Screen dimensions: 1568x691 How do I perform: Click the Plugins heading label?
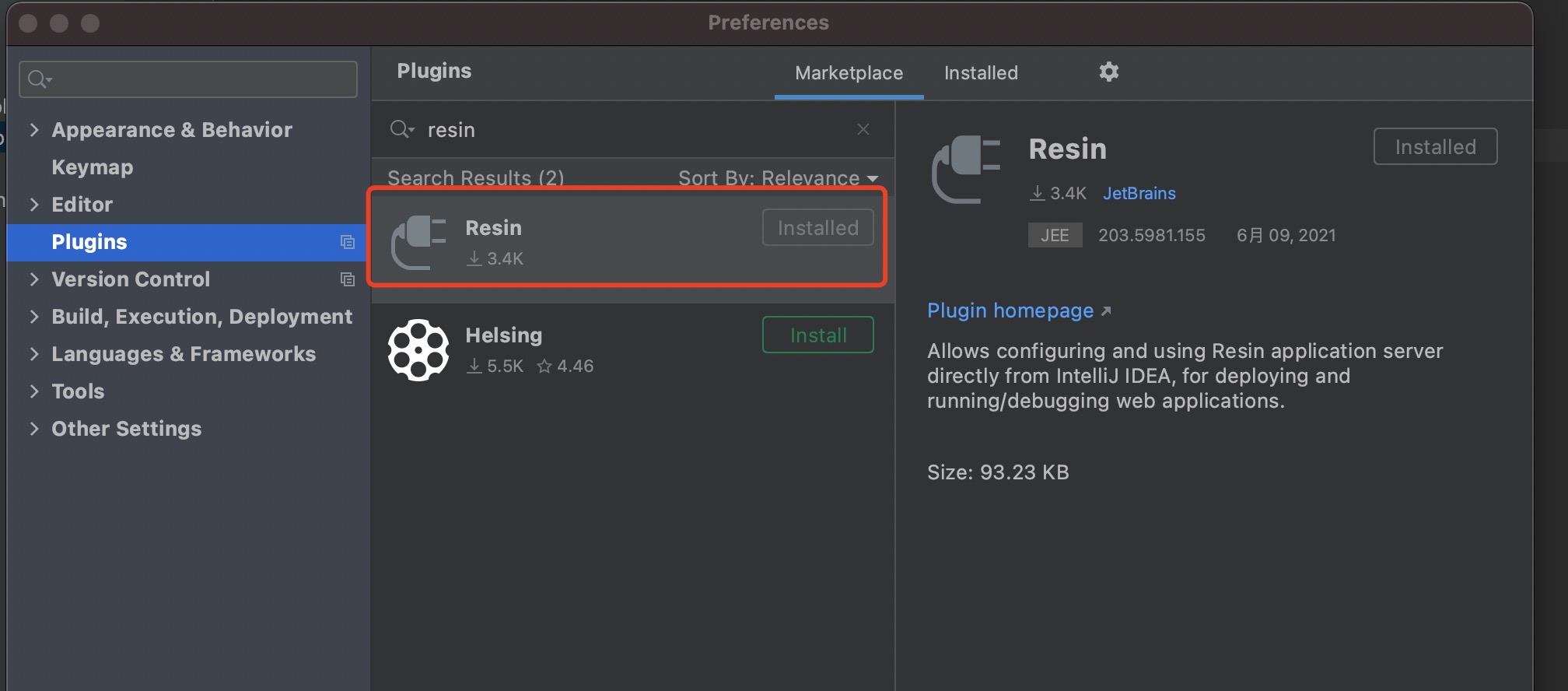pos(434,71)
